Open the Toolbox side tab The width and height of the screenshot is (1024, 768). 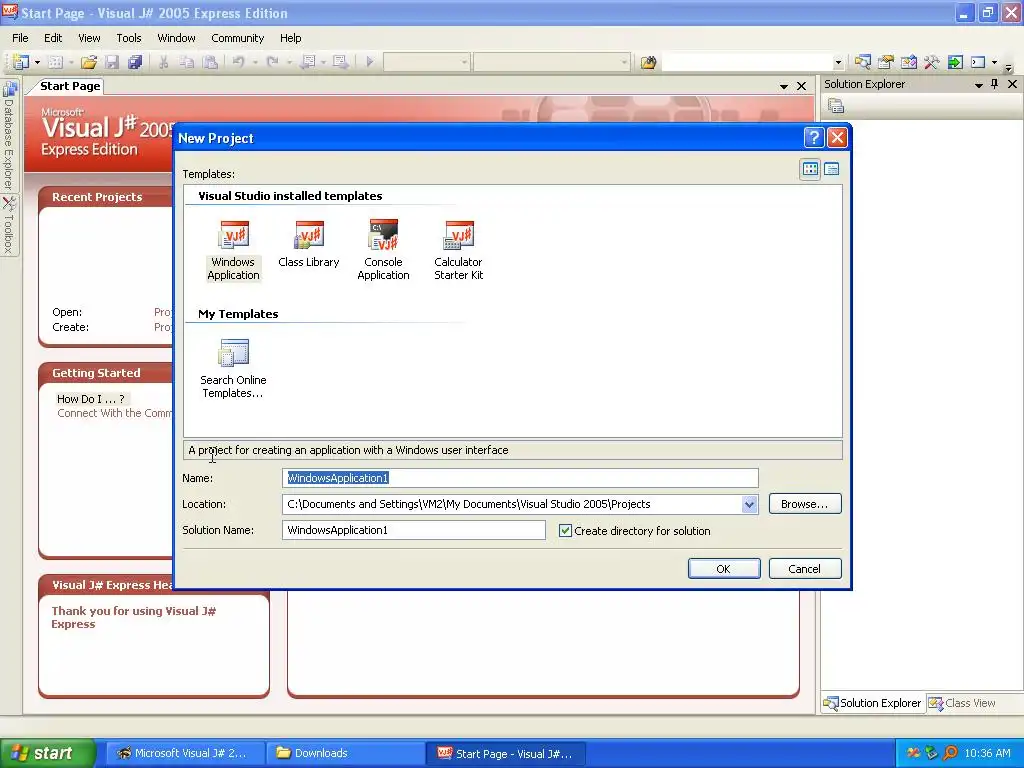[x=8, y=225]
